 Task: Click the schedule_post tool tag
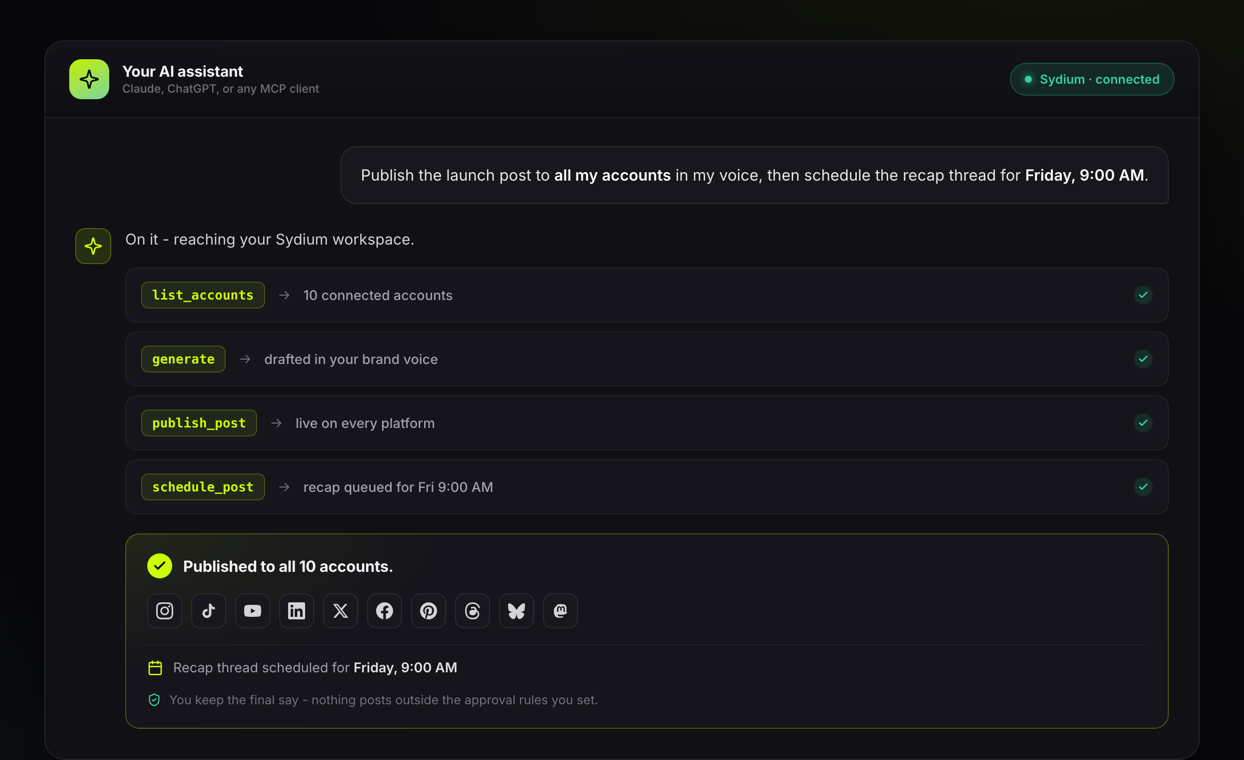(x=203, y=487)
